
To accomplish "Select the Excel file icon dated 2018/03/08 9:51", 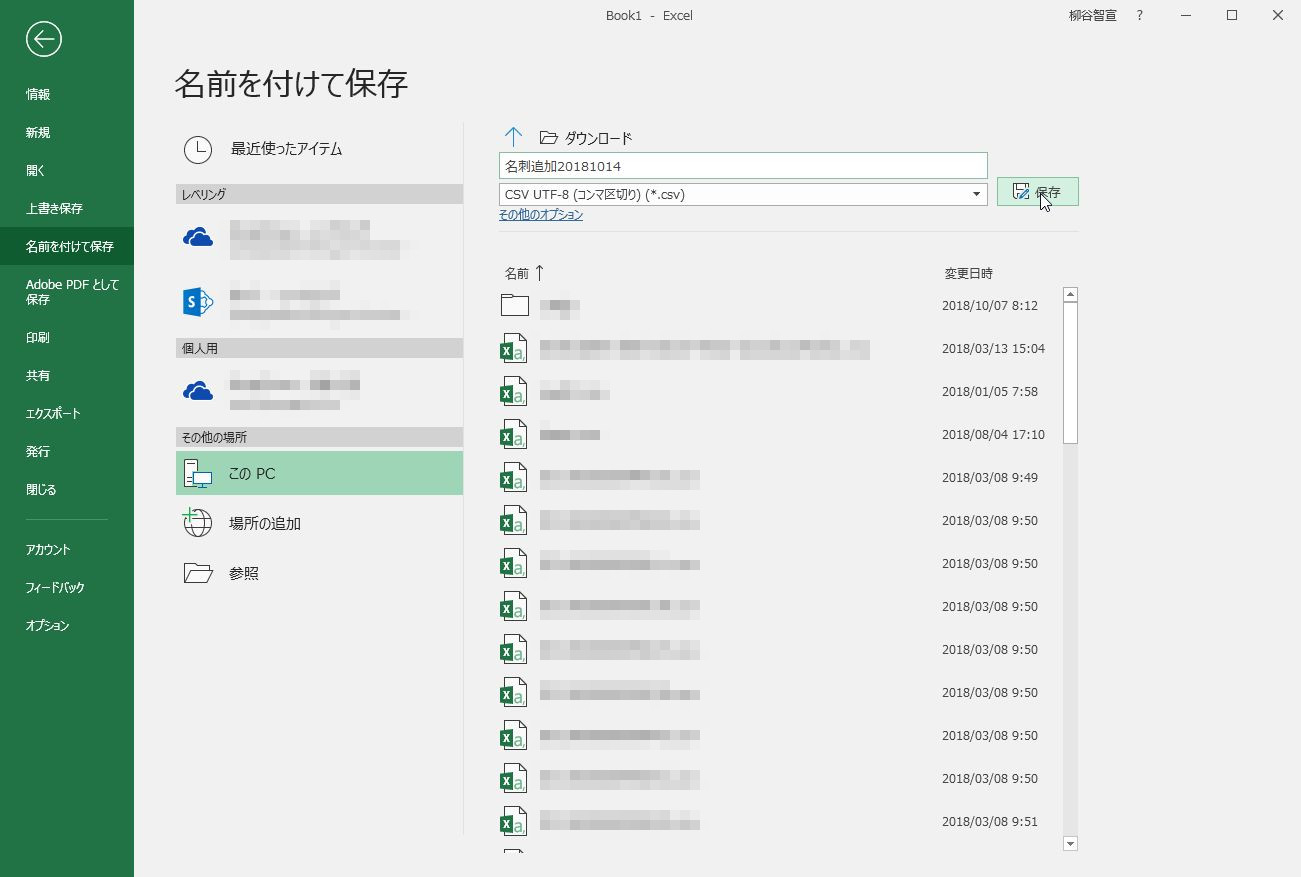I will point(513,822).
